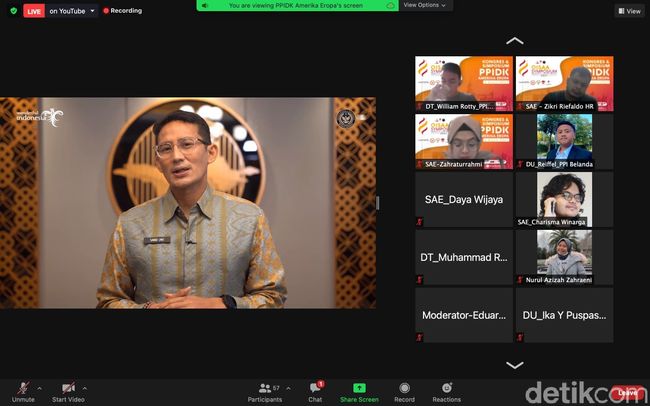Click the Unmute microphone icon
Image resolution: width=650 pixels, height=406 pixels.
pos(22,388)
